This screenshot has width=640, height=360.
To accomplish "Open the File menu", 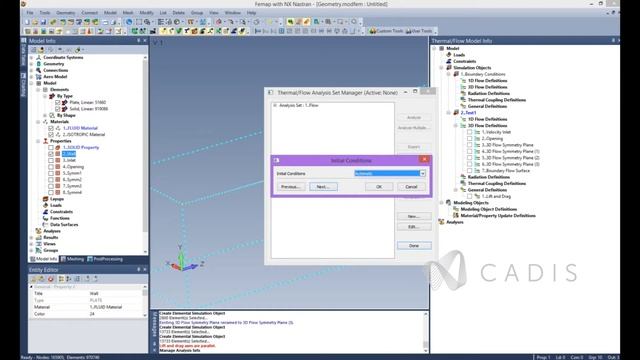I will [x=30, y=13].
